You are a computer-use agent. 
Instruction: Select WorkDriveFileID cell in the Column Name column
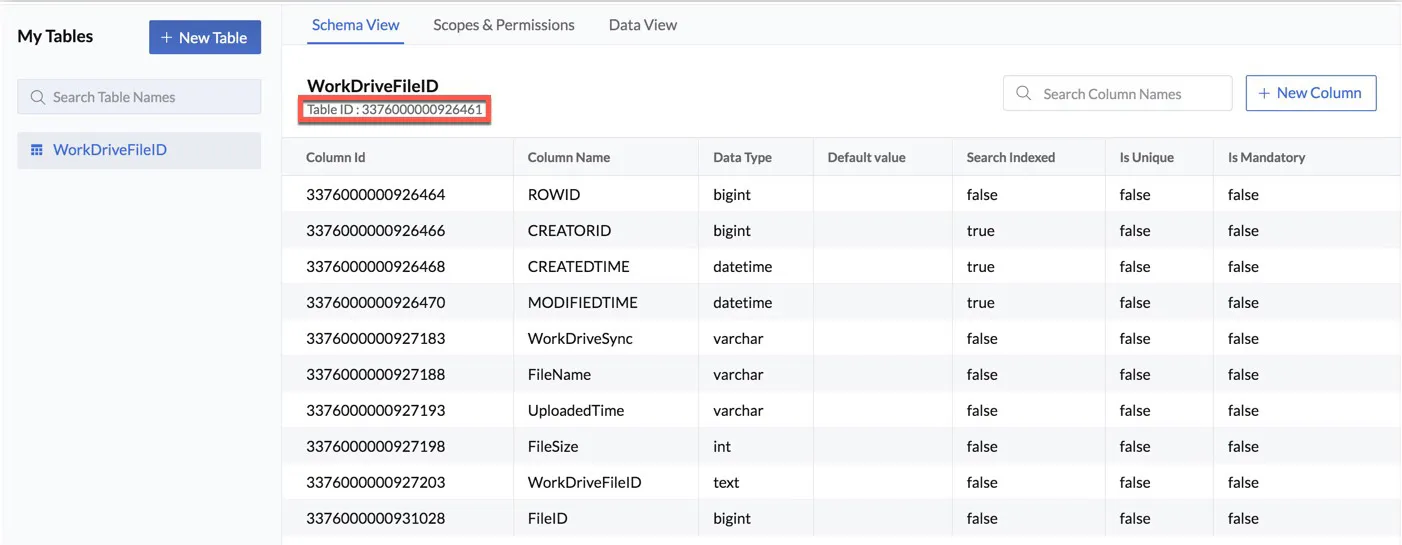pos(584,483)
